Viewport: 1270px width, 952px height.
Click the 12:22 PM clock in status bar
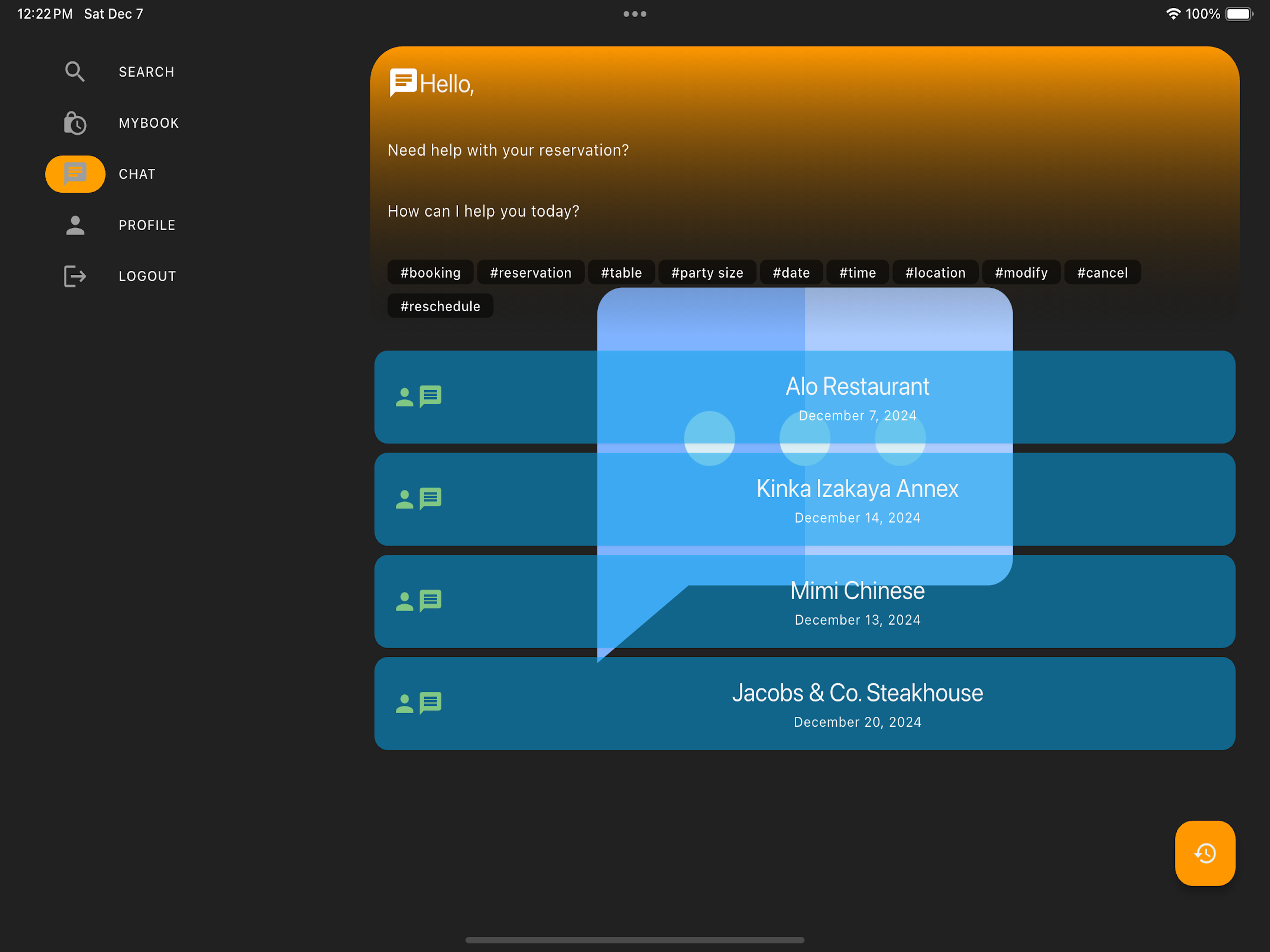[45, 14]
